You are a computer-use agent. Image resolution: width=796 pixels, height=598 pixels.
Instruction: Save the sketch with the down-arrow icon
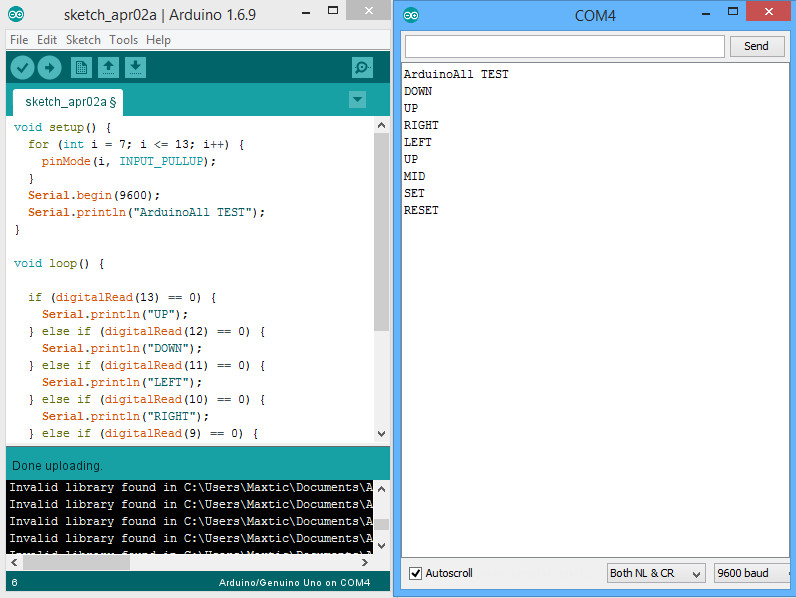click(135, 68)
